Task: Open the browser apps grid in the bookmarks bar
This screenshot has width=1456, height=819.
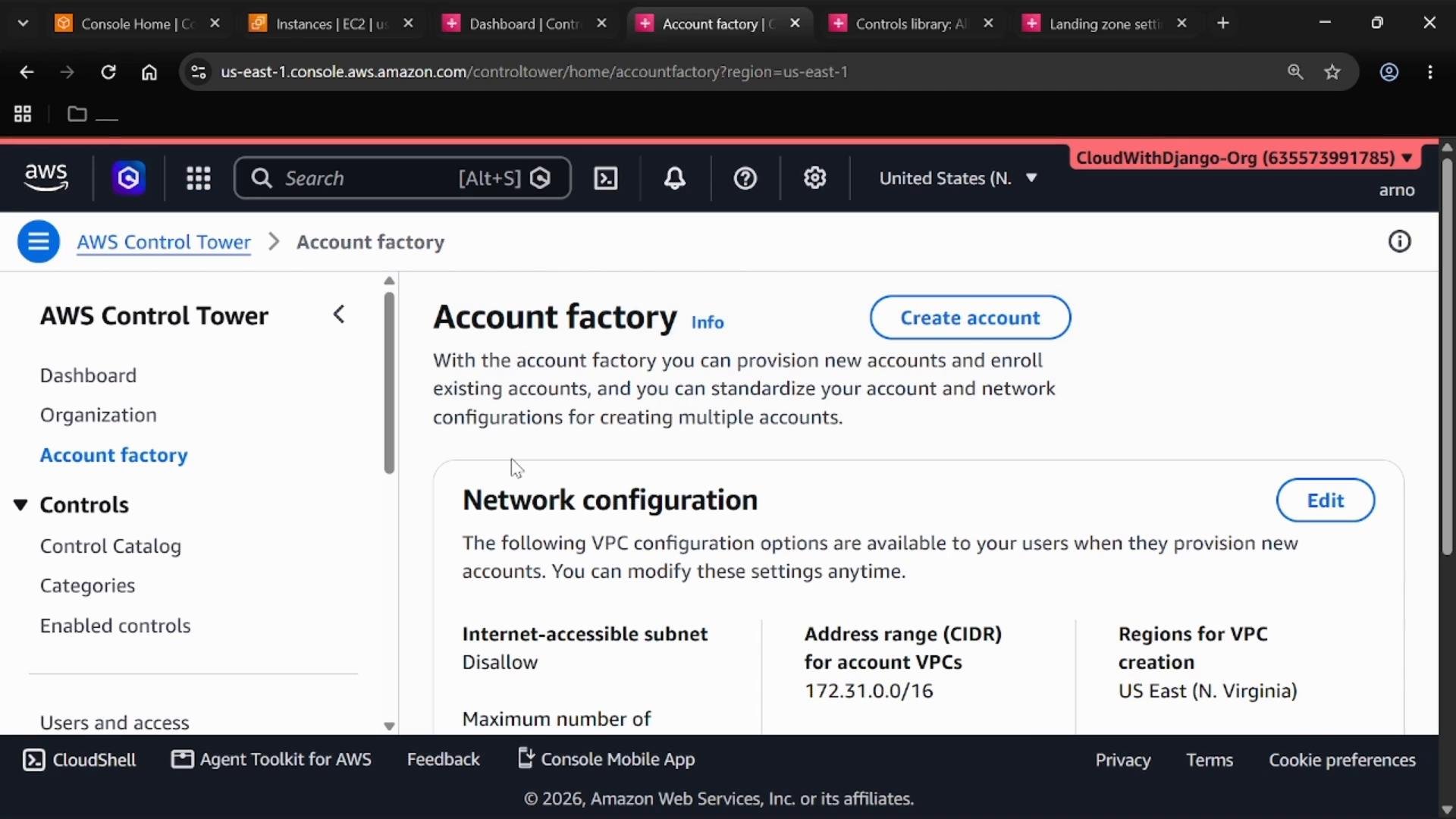Action: point(23,115)
